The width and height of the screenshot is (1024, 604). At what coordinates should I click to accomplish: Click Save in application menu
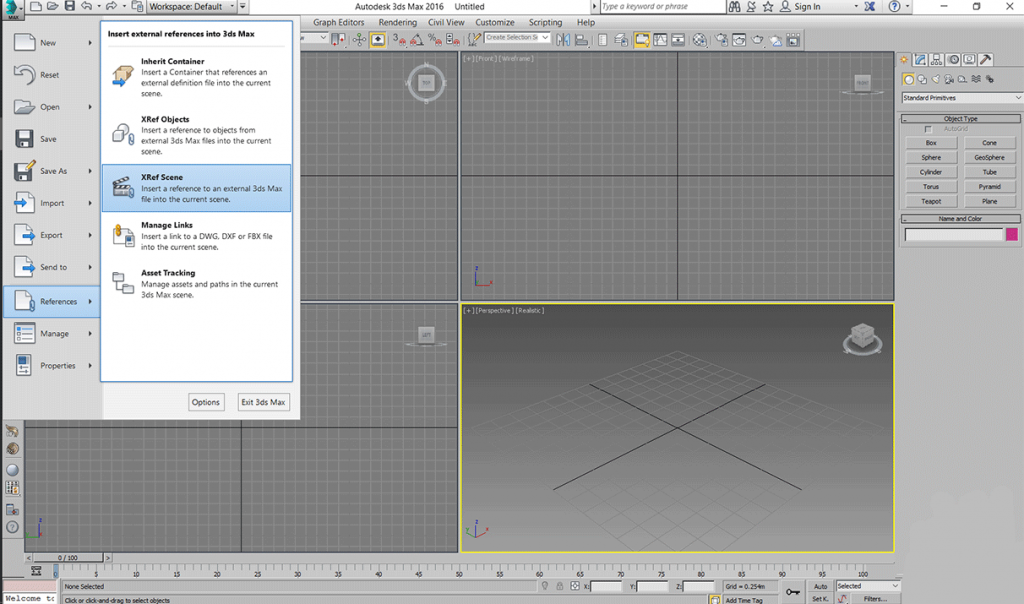click(51, 138)
